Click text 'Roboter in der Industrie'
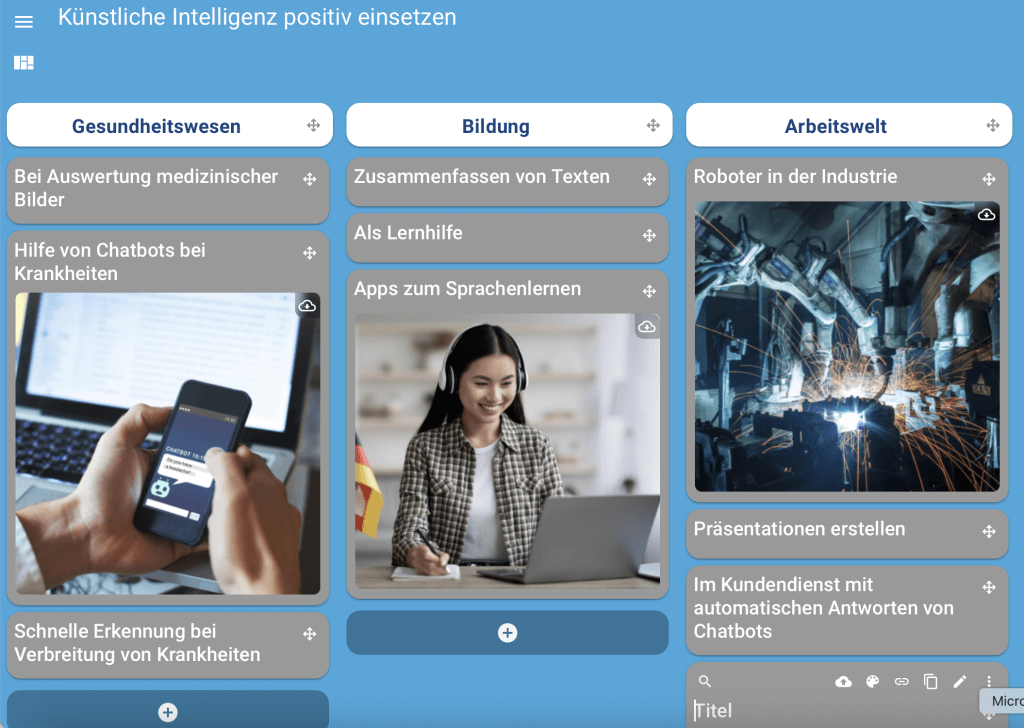The height and width of the screenshot is (728, 1024). 795,176
